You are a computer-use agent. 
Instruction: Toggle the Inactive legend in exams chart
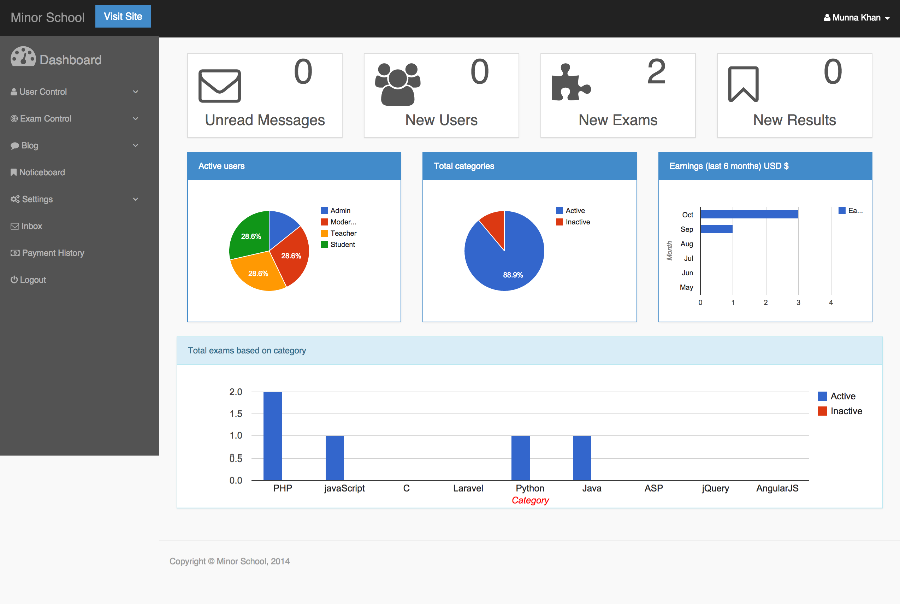823,411
